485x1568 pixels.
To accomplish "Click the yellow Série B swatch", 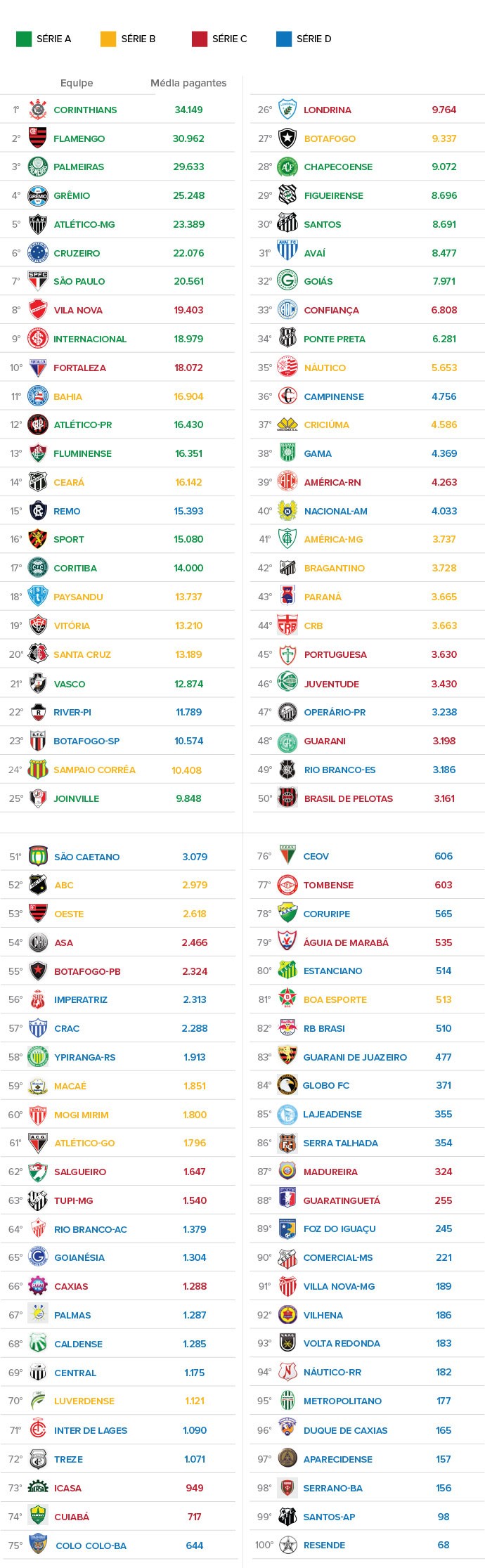I will [x=108, y=39].
